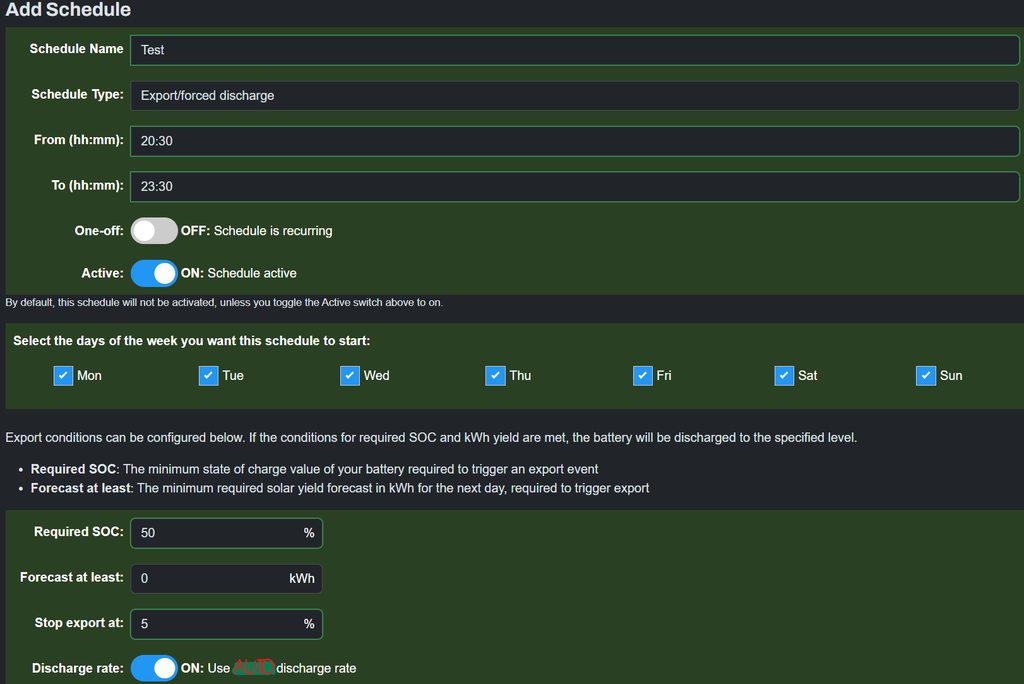Open the Schedule Type dropdown
1024x684 pixels.
(x=574, y=96)
